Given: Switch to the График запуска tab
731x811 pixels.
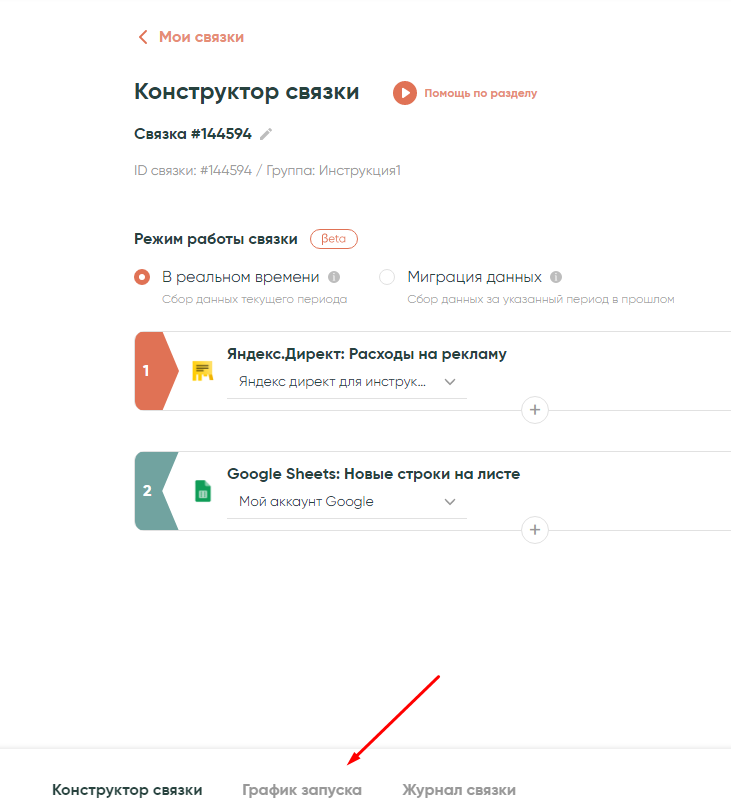Looking at the screenshot, I should click(302, 790).
